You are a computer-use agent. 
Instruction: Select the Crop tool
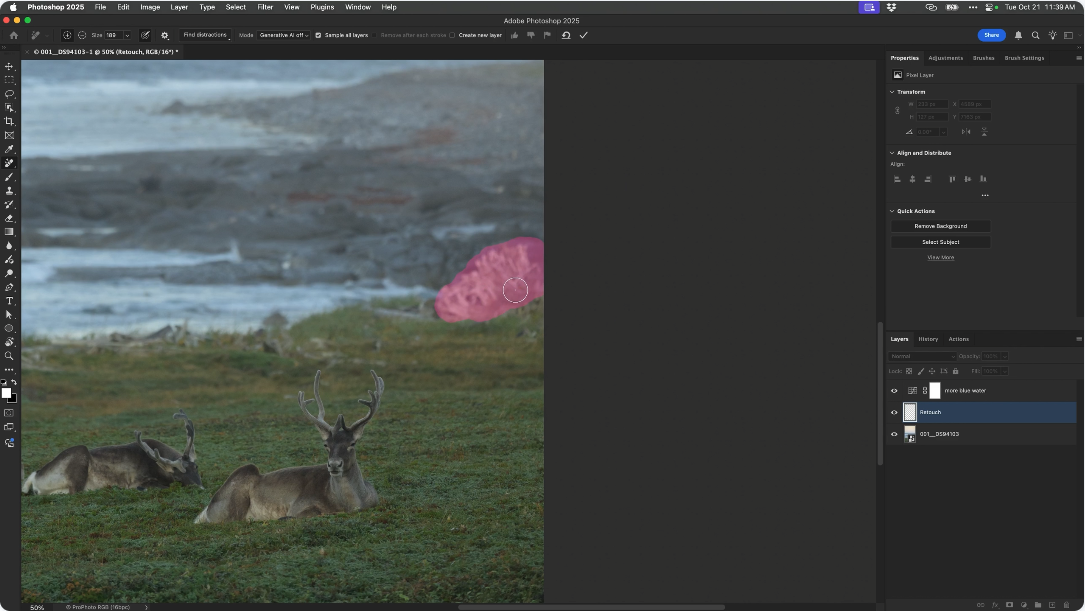(10, 121)
